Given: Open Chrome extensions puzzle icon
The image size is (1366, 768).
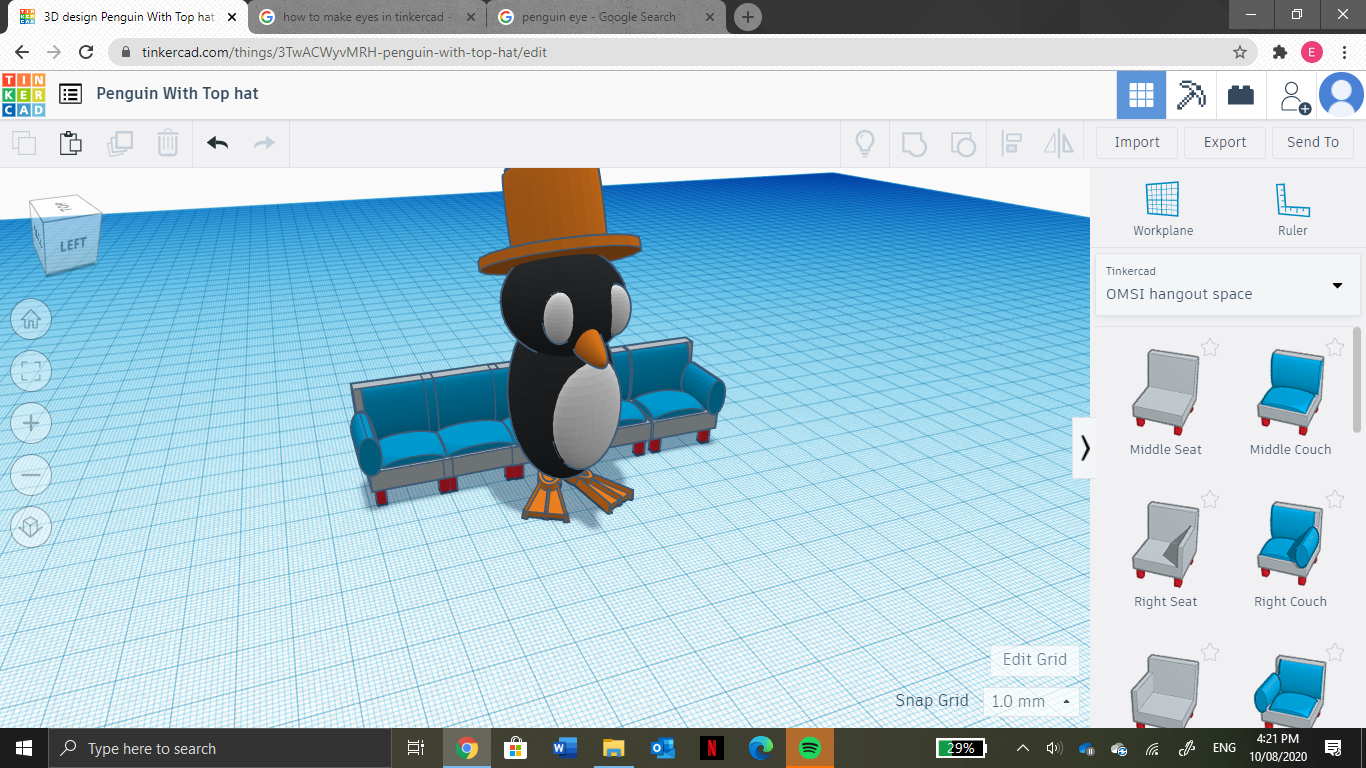Looking at the screenshot, I should (x=1279, y=52).
